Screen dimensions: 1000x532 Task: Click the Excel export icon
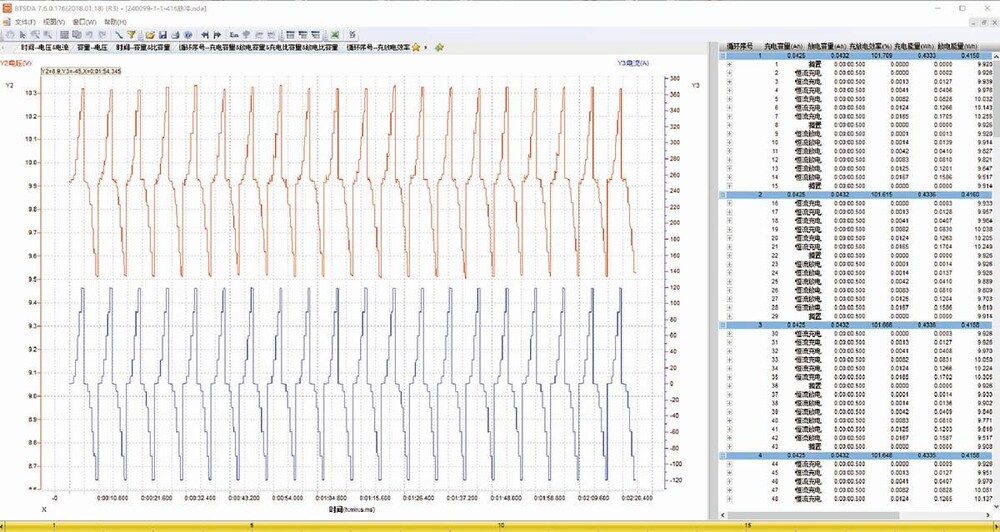point(334,34)
